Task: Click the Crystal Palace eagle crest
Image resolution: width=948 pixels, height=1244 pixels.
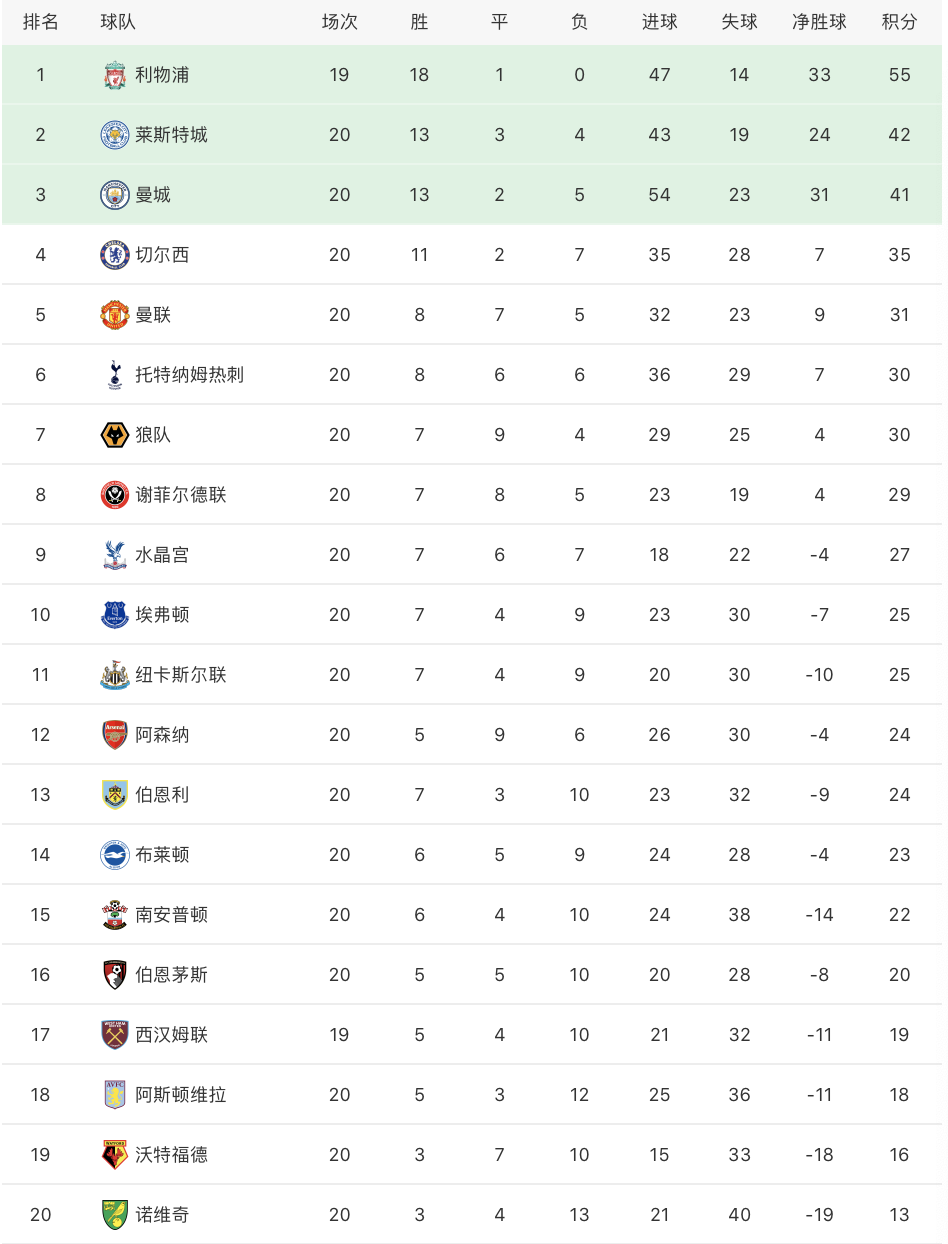Action: (115, 555)
